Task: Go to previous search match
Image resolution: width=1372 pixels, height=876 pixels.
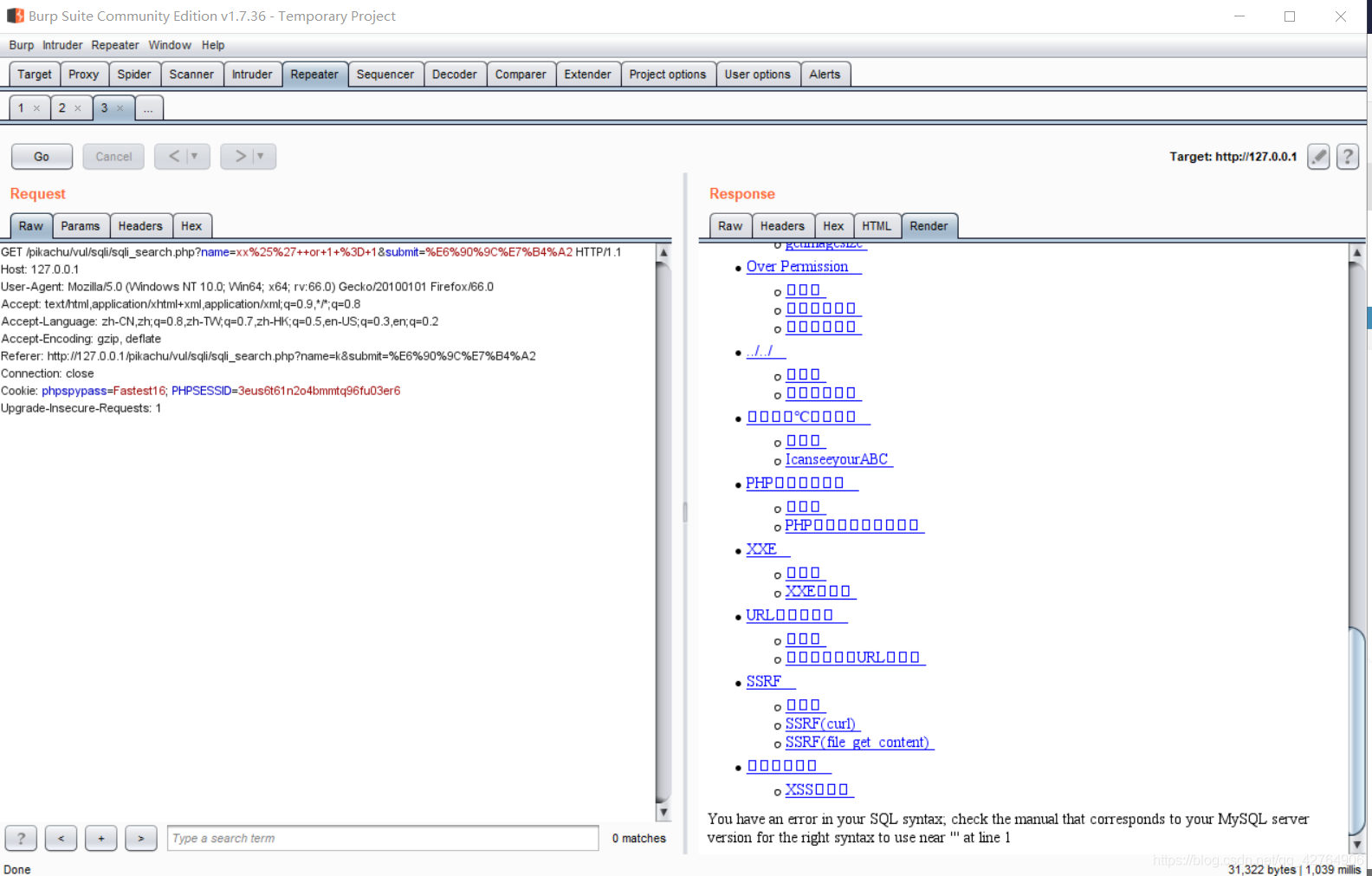Action: [x=61, y=838]
